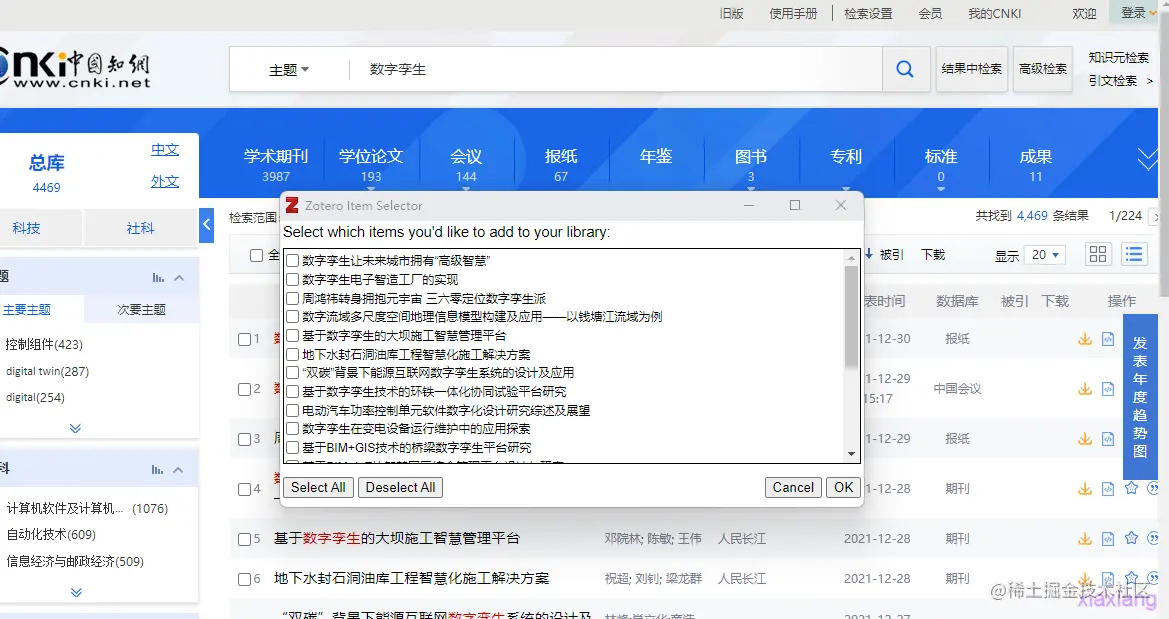Open HTML reading for 中国会议 row
This screenshot has width=1169, height=619.
click(1108, 389)
